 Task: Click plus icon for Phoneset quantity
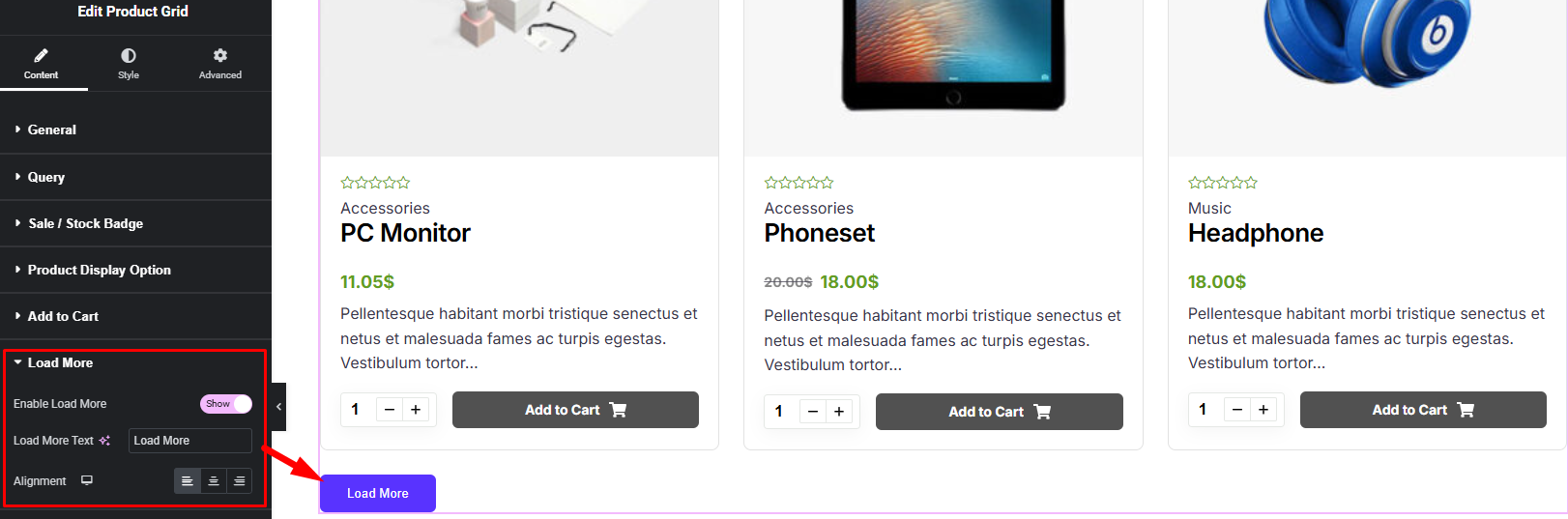839,412
